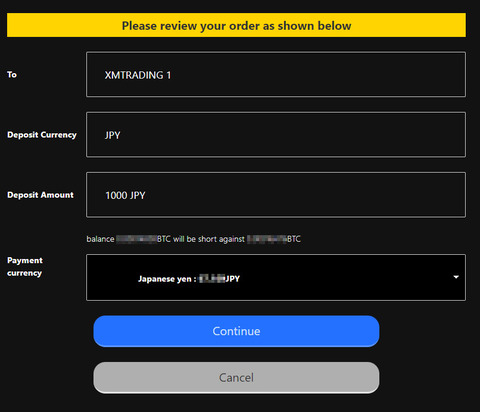Click the Deposit Amount 1000 JPY field
The width and height of the screenshot is (480, 412).
pos(276,195)
